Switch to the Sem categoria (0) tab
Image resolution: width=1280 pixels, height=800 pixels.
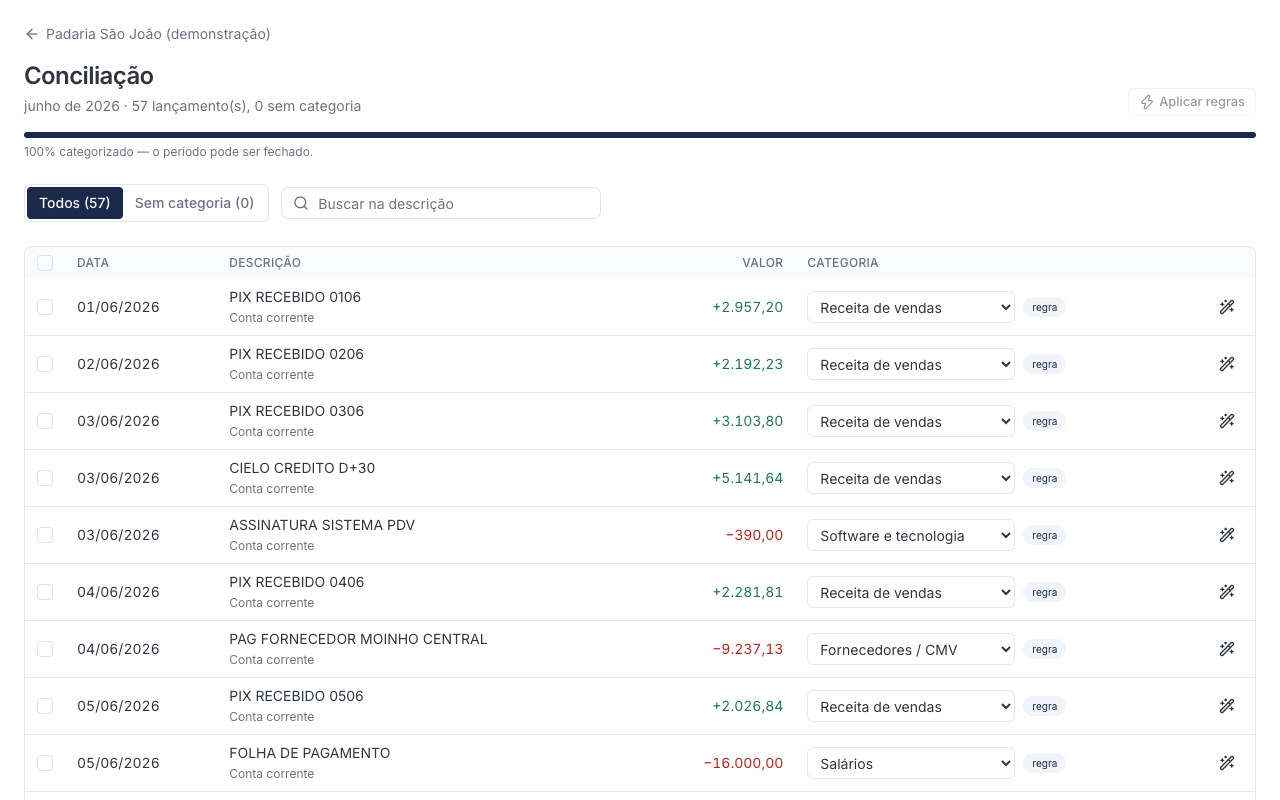click(195, 203)
